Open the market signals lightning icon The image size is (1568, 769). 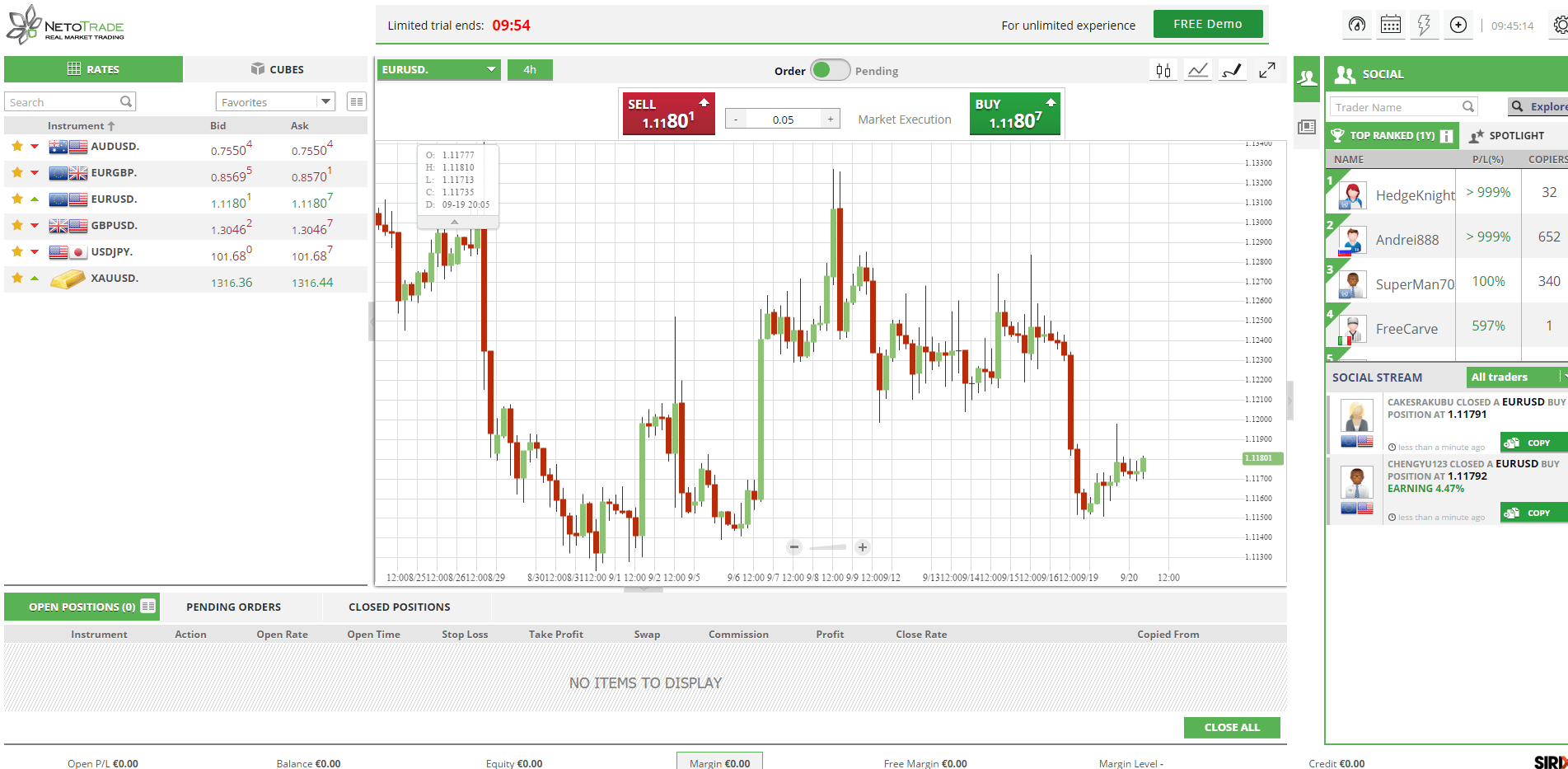tap(1425, 25)
